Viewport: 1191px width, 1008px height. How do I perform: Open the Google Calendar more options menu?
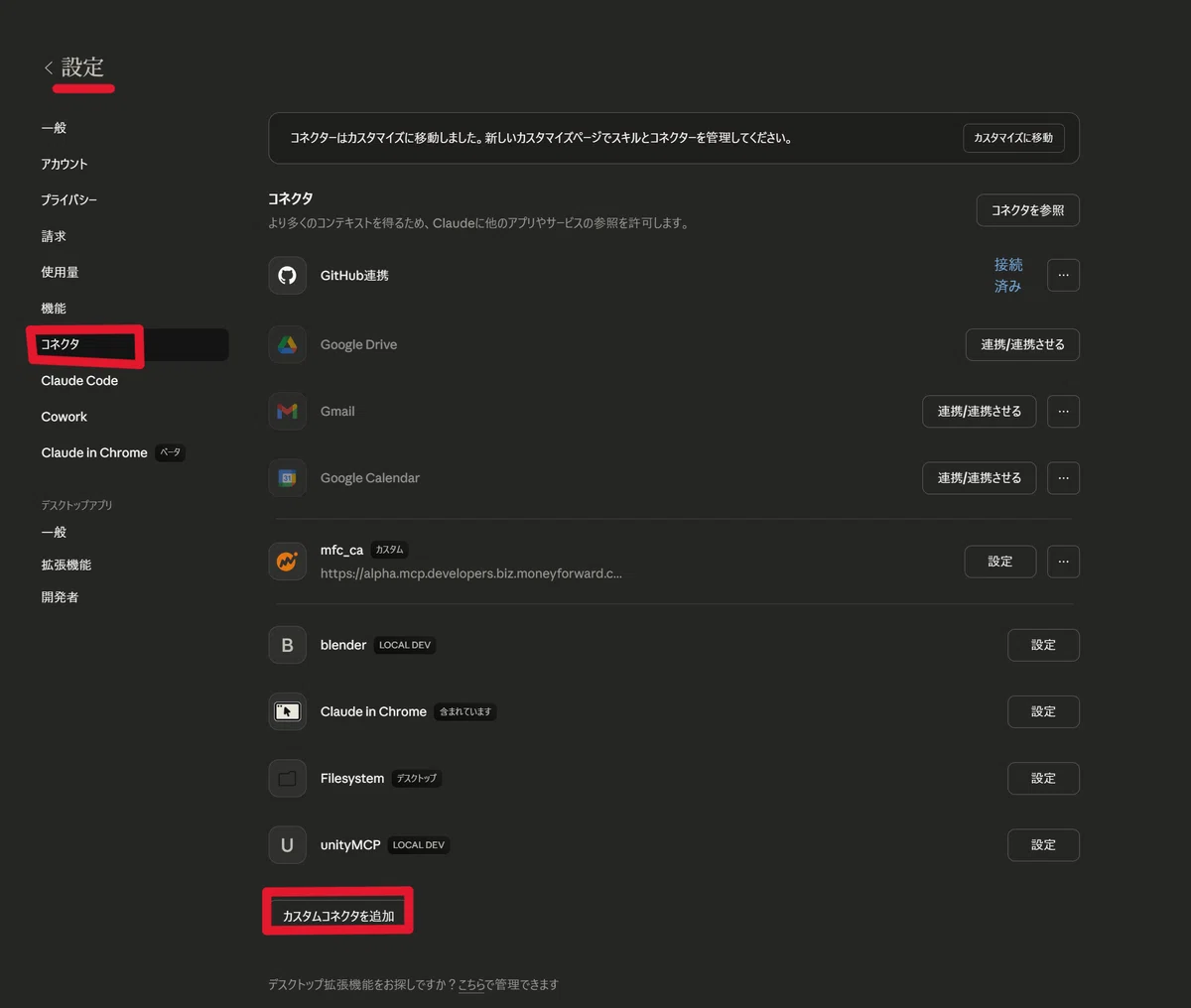1063,477
